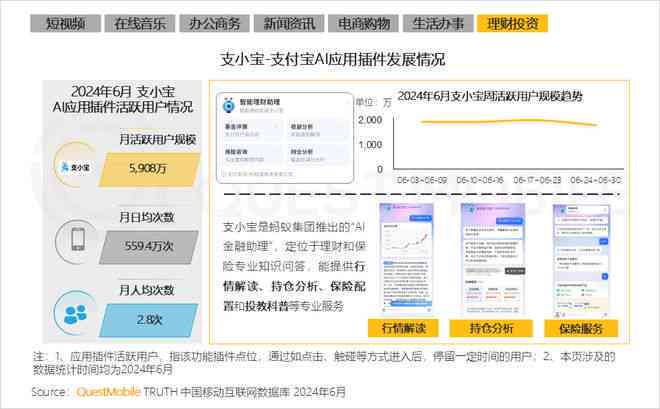Click the 智能理财助理 robot avatar icon
This screenshot has height=409, width=660.
229,105
